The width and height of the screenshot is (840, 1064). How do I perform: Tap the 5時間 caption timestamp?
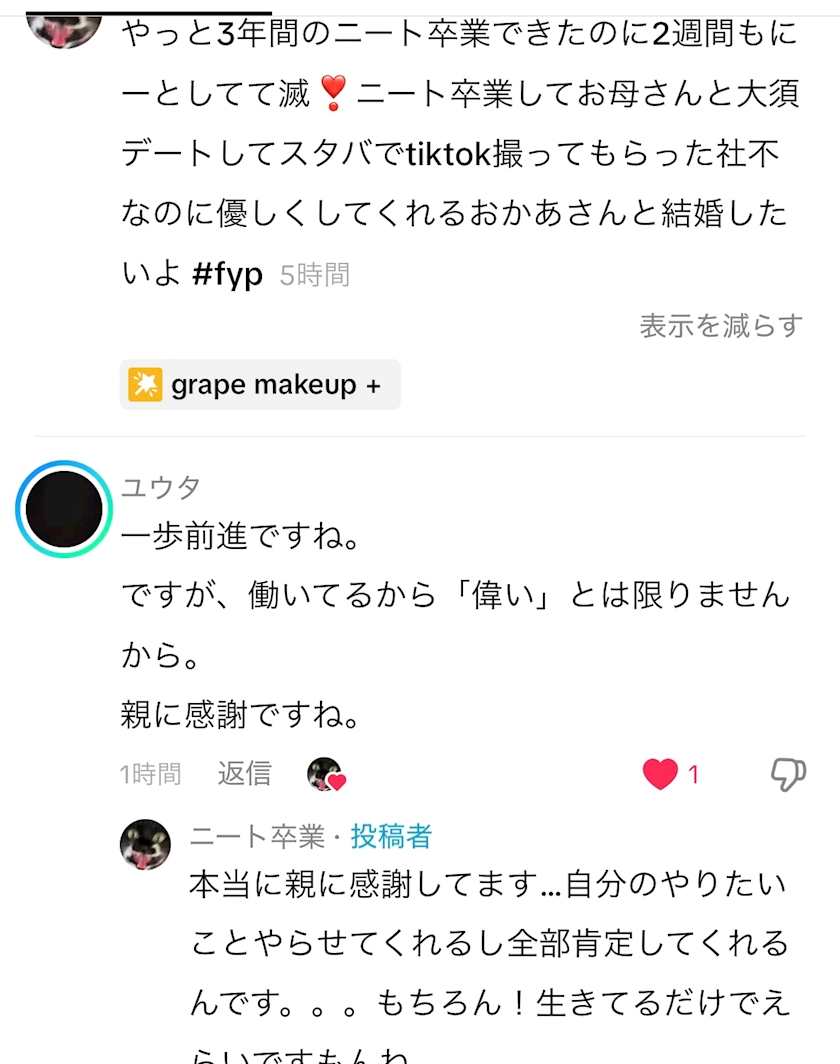pos(315,275)
